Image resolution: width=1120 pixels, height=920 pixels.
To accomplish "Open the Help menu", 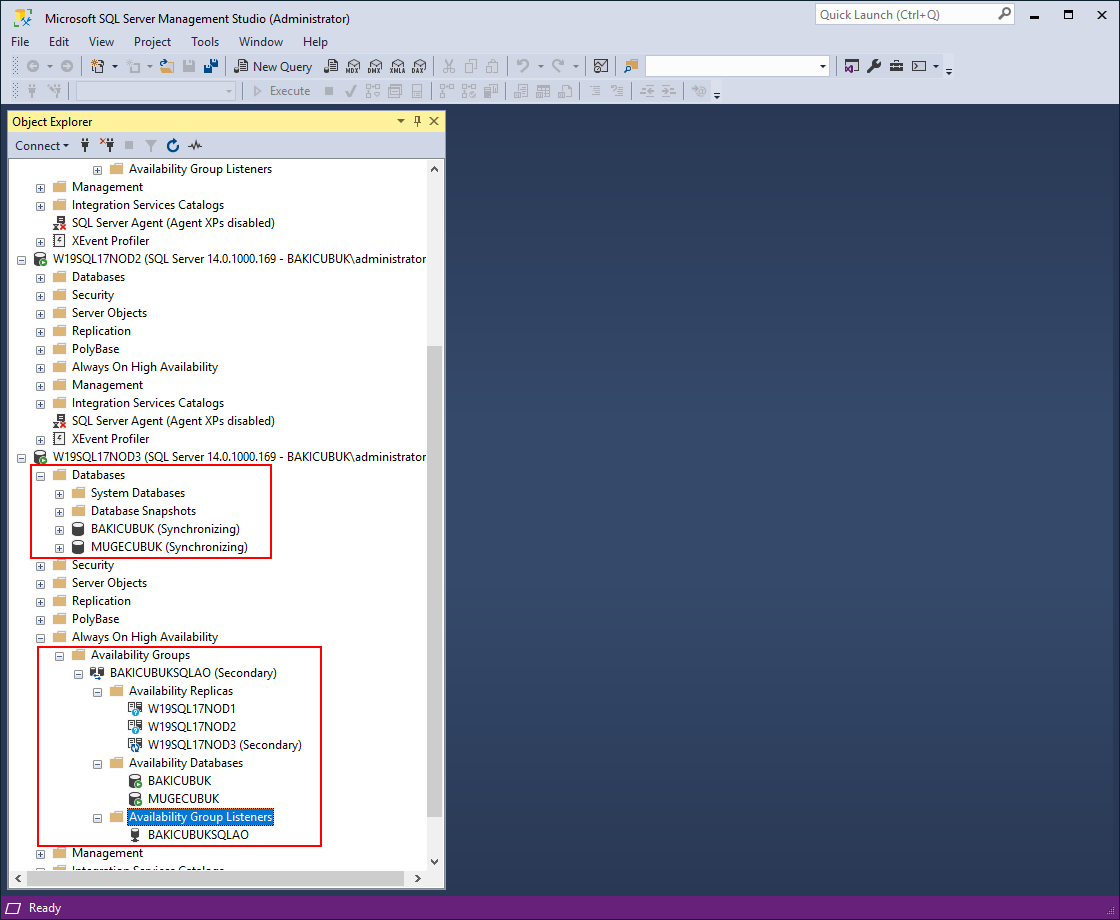I will (x=315, y=41).
